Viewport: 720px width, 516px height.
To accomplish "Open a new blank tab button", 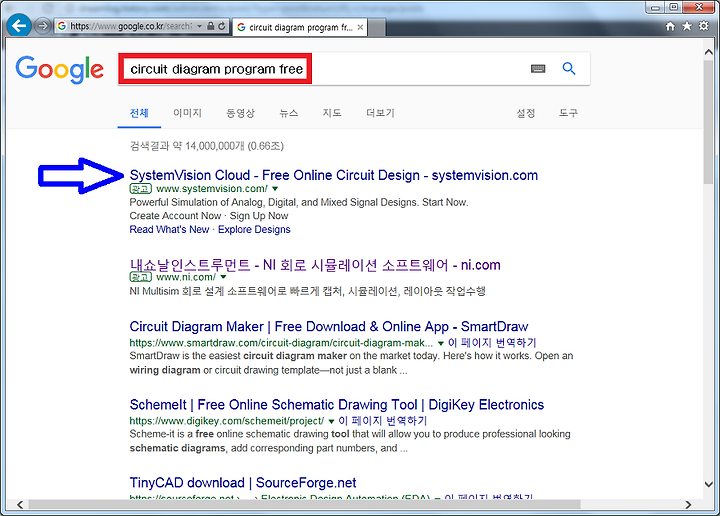I will (x=377, y=28).
